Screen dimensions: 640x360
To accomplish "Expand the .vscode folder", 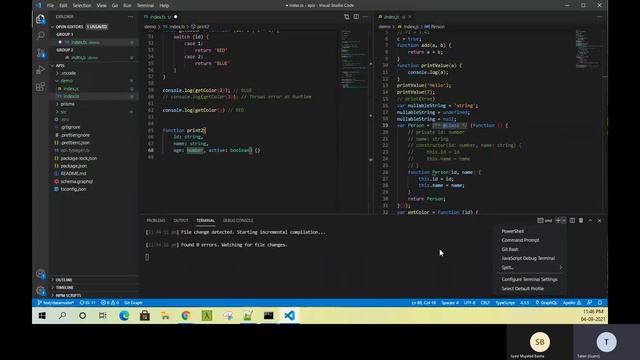I will point(67,73).
